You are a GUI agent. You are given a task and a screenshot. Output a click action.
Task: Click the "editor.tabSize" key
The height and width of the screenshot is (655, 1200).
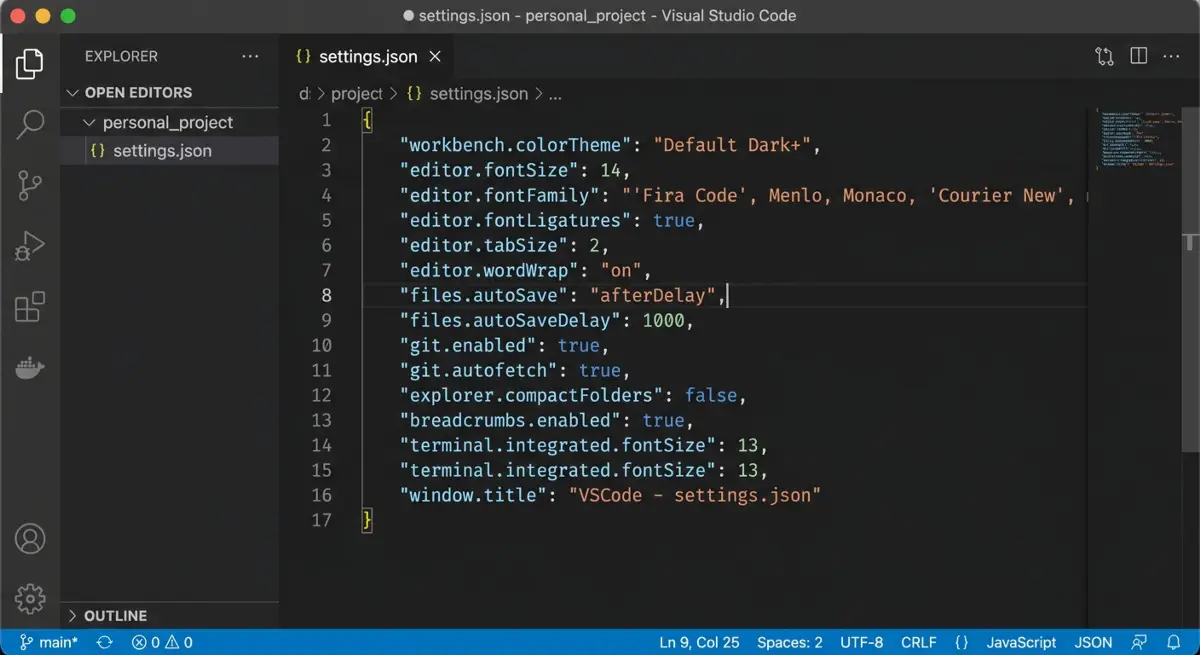[485, 245]
